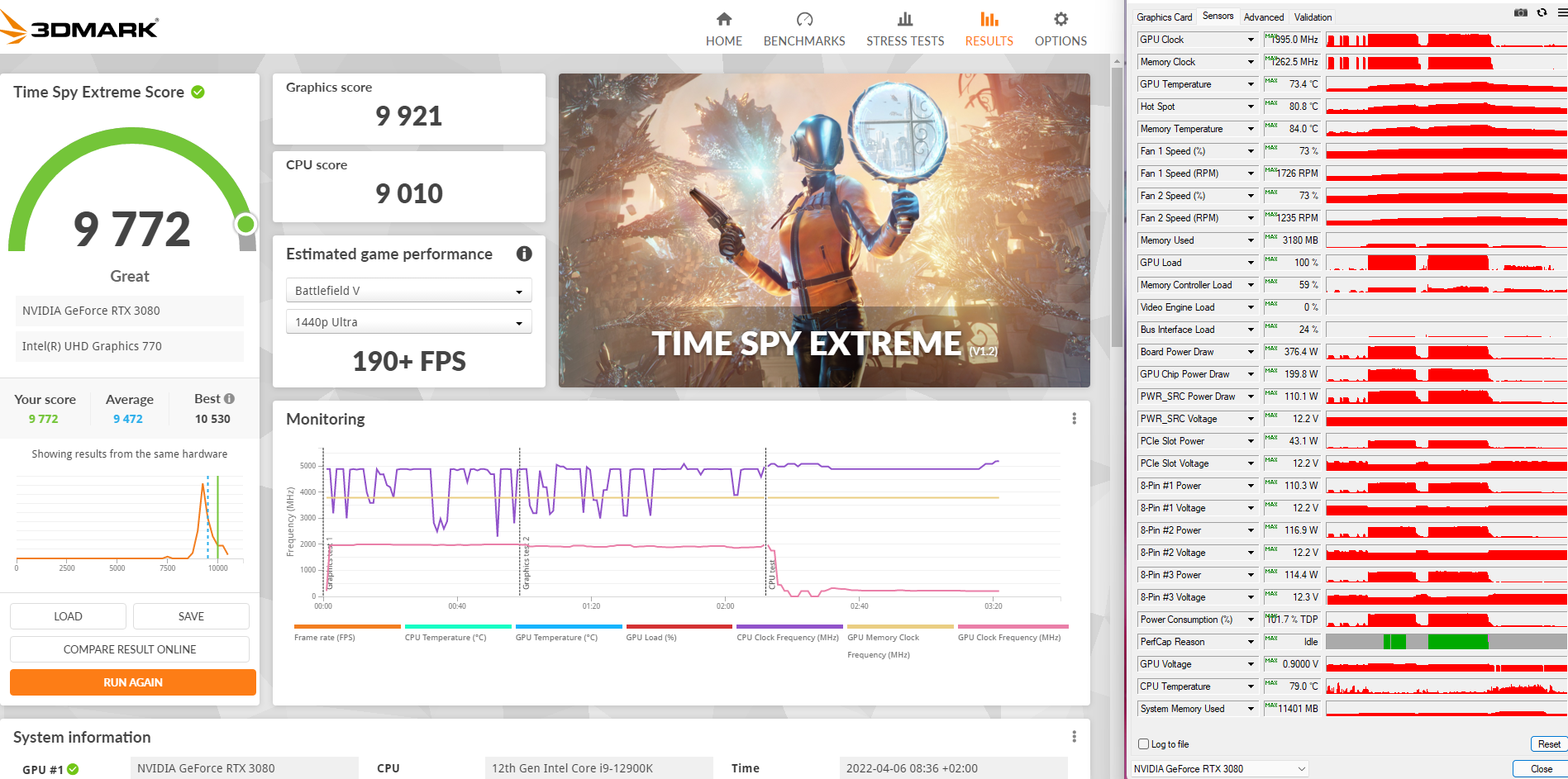The image size is (1568, 779).
Task: Open the GPU Load sensor dropdown
Action: [x=1251, y=263]
